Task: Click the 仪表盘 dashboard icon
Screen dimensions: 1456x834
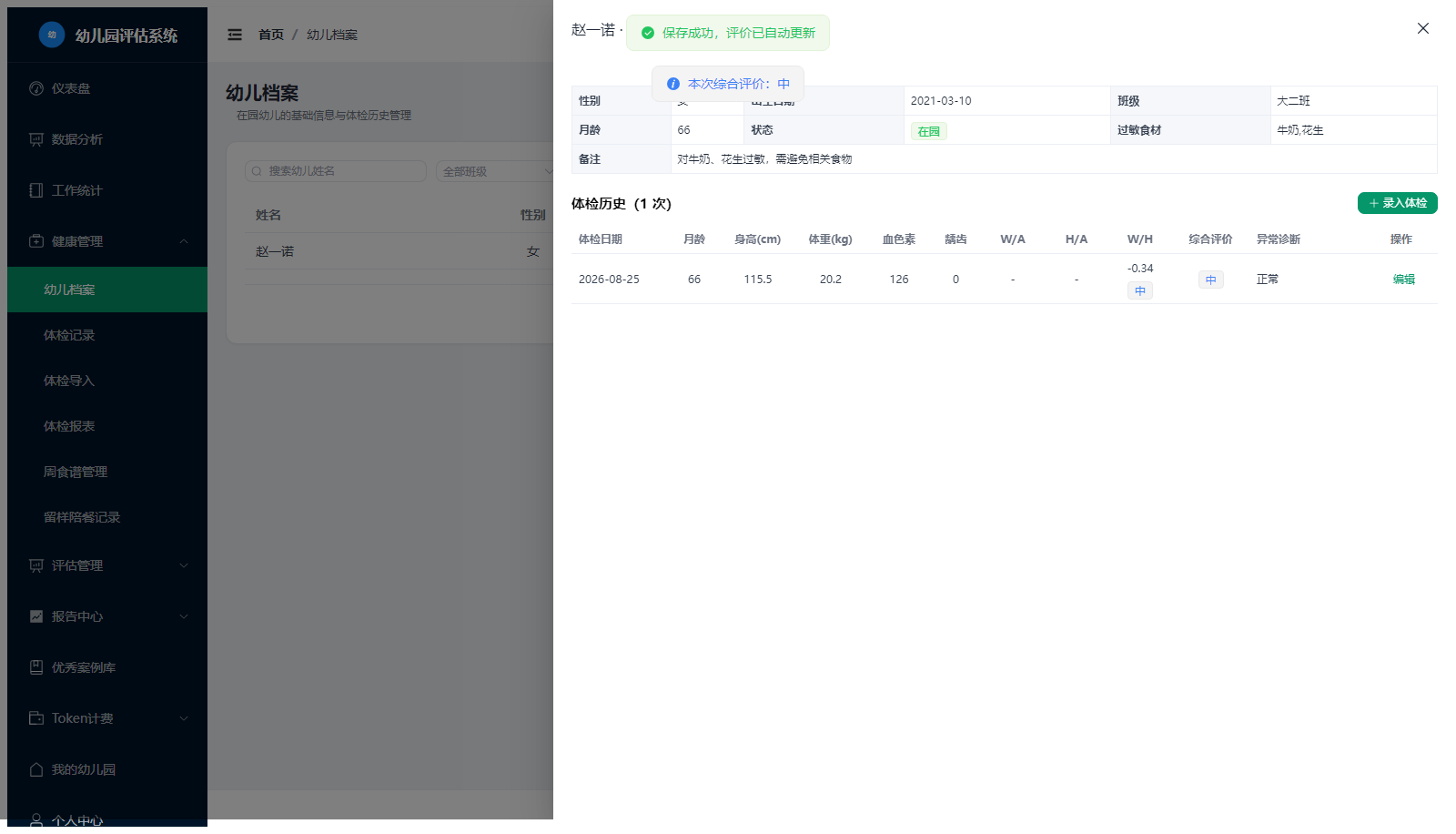Action: [x=36, y=88]
